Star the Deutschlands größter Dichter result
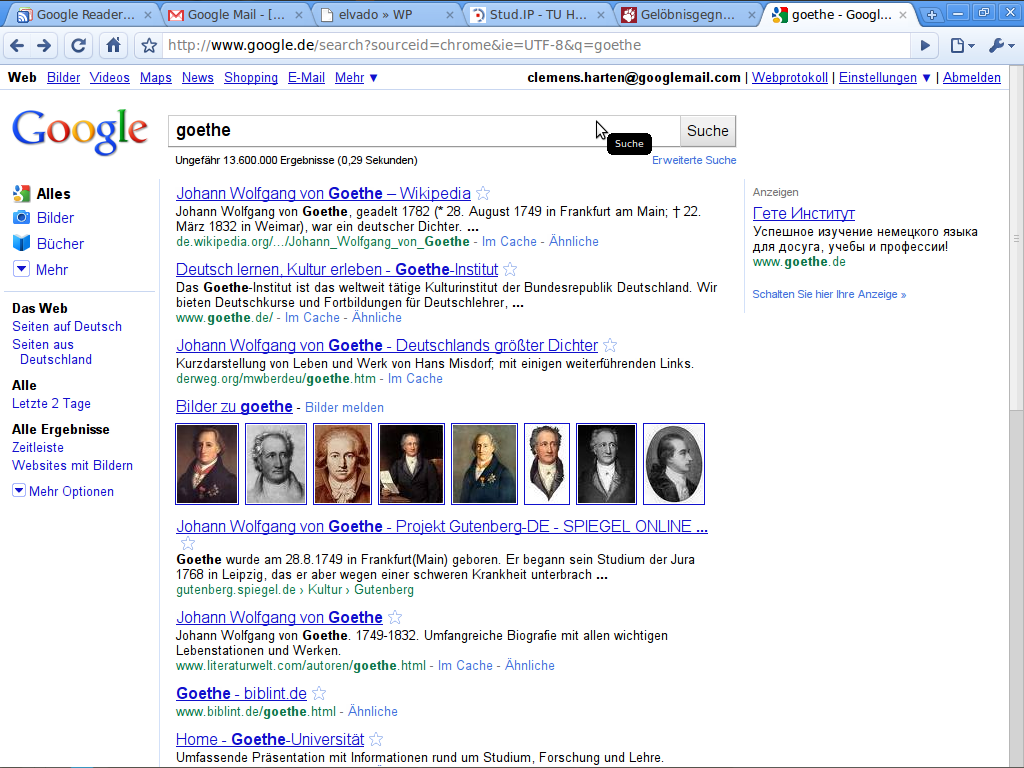 pyautogui.click(x=610, y=345)
